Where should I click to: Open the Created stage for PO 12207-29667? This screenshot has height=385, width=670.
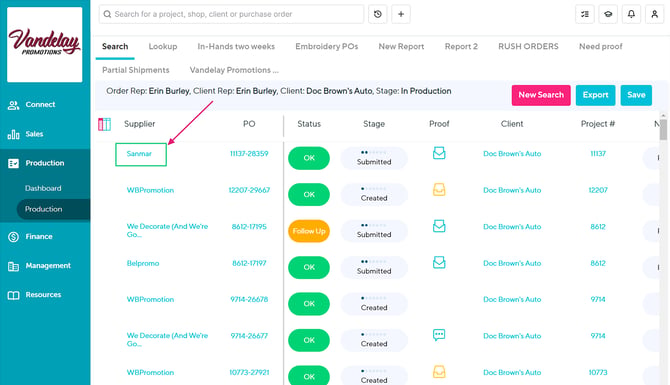point(374,194)
